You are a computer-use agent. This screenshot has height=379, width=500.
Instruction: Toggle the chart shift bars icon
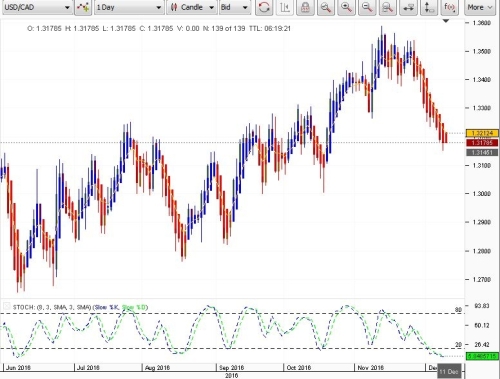tap(285, 7)
